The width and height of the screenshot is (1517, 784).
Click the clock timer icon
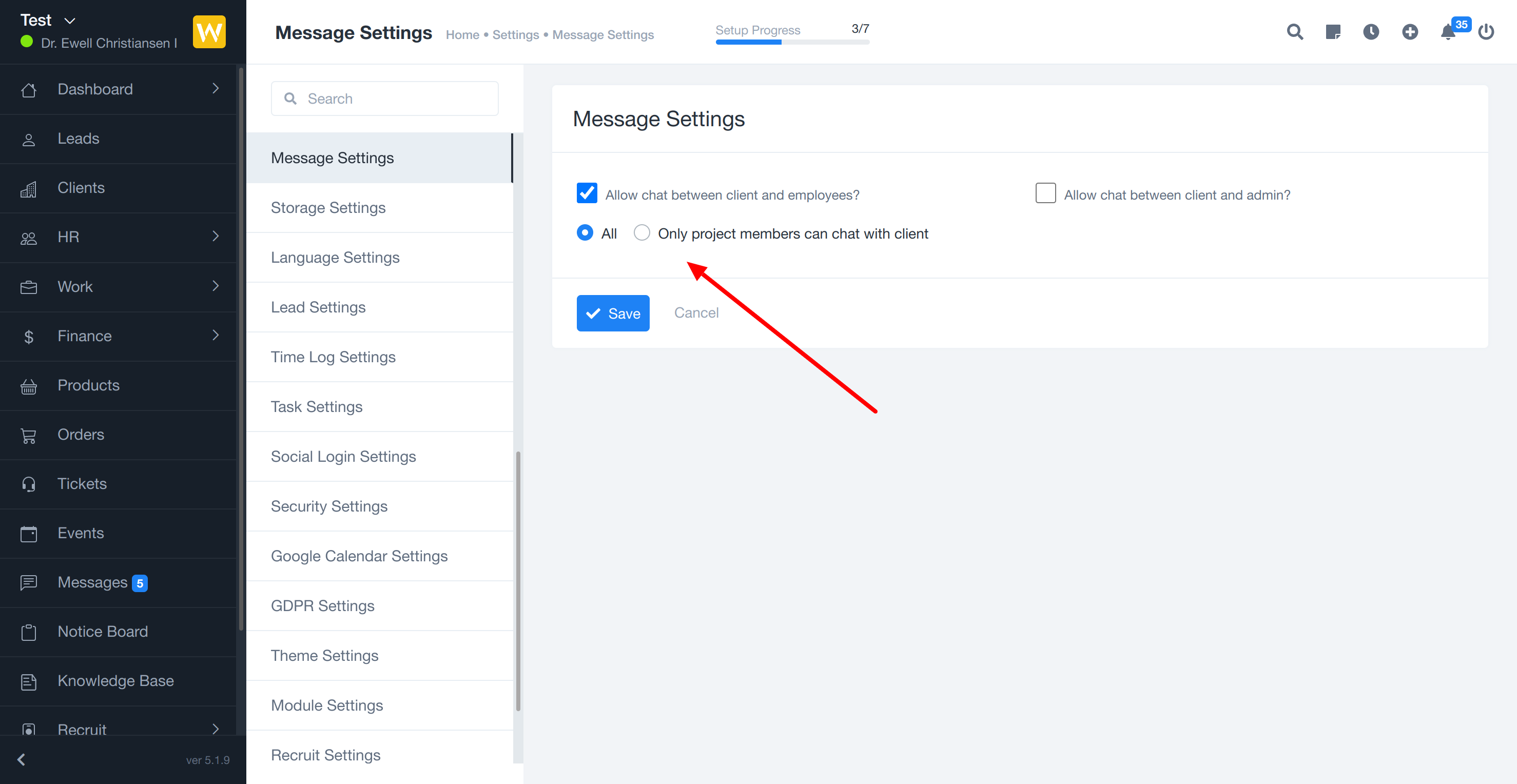[1371, 32]
